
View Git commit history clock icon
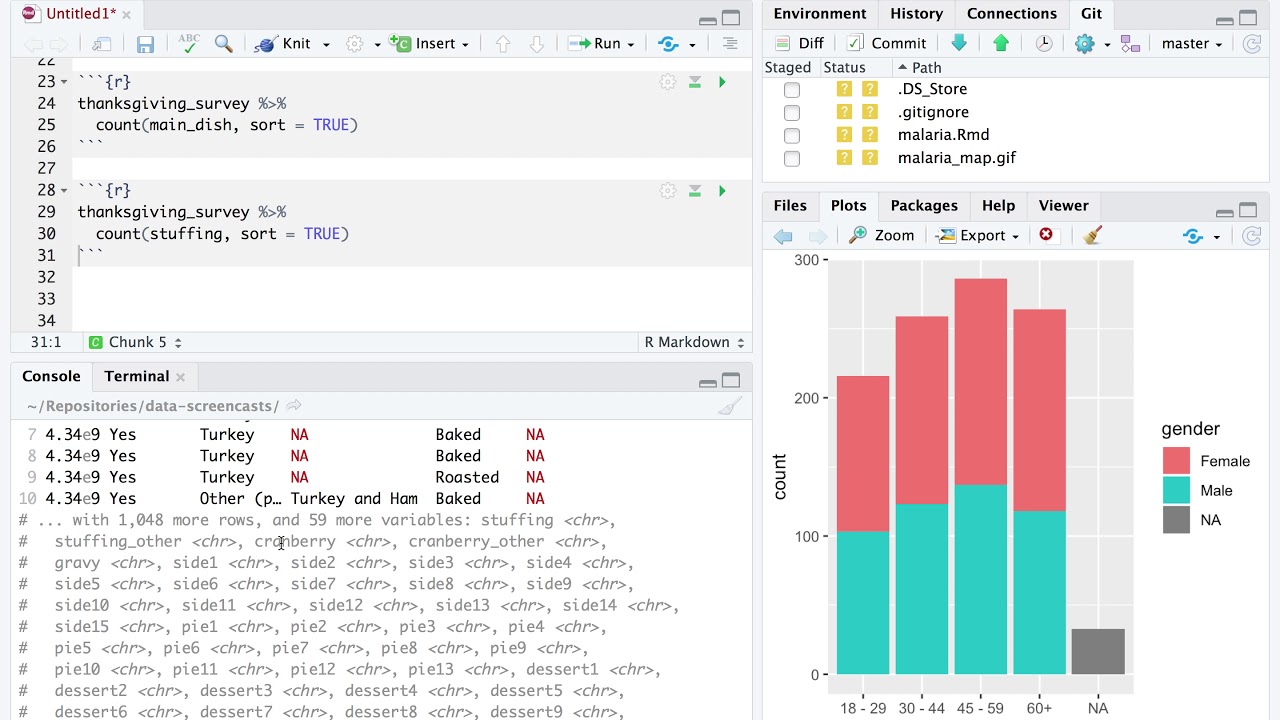[x=1043, y=43]
